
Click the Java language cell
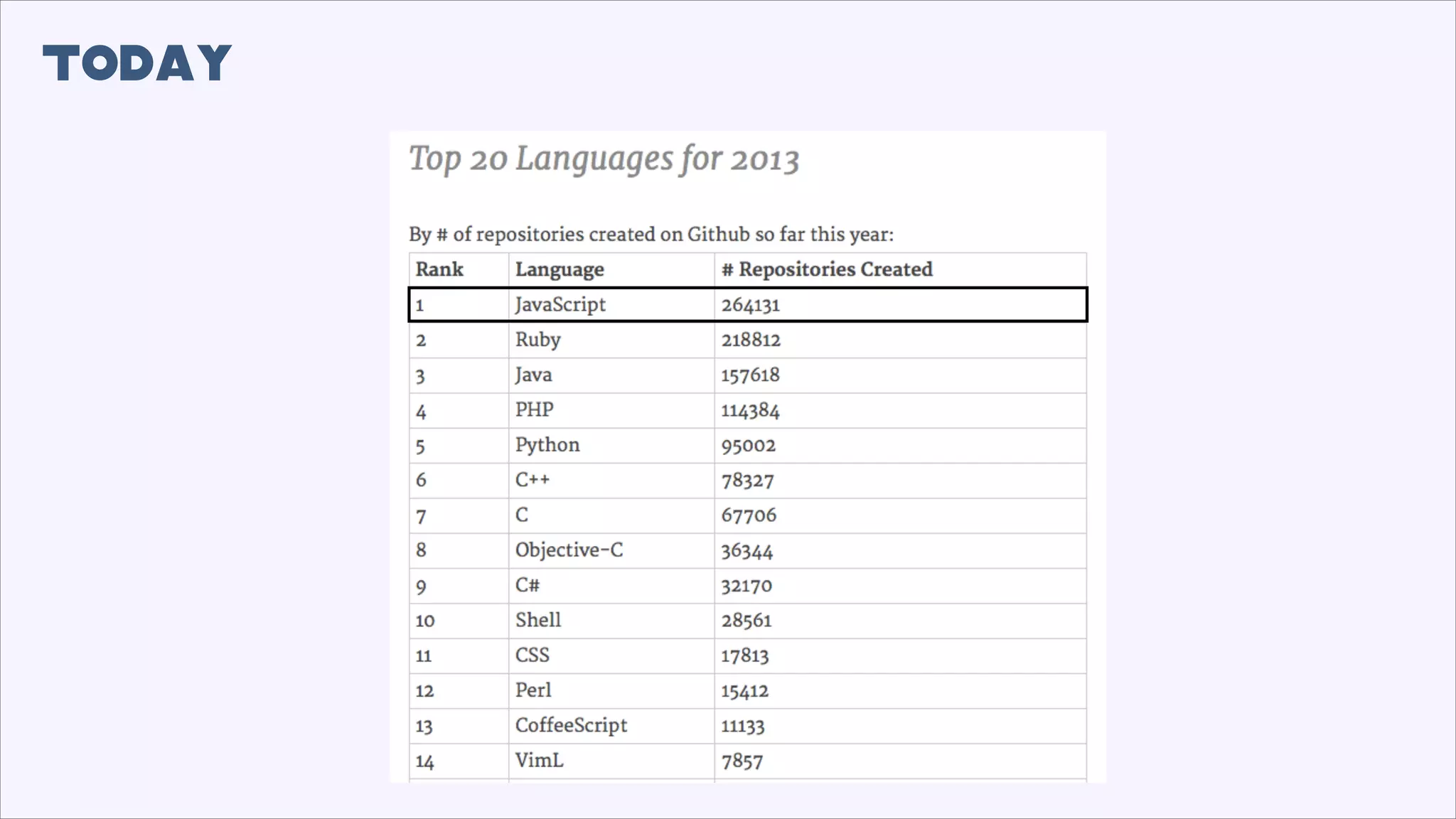tap(533, 375)
